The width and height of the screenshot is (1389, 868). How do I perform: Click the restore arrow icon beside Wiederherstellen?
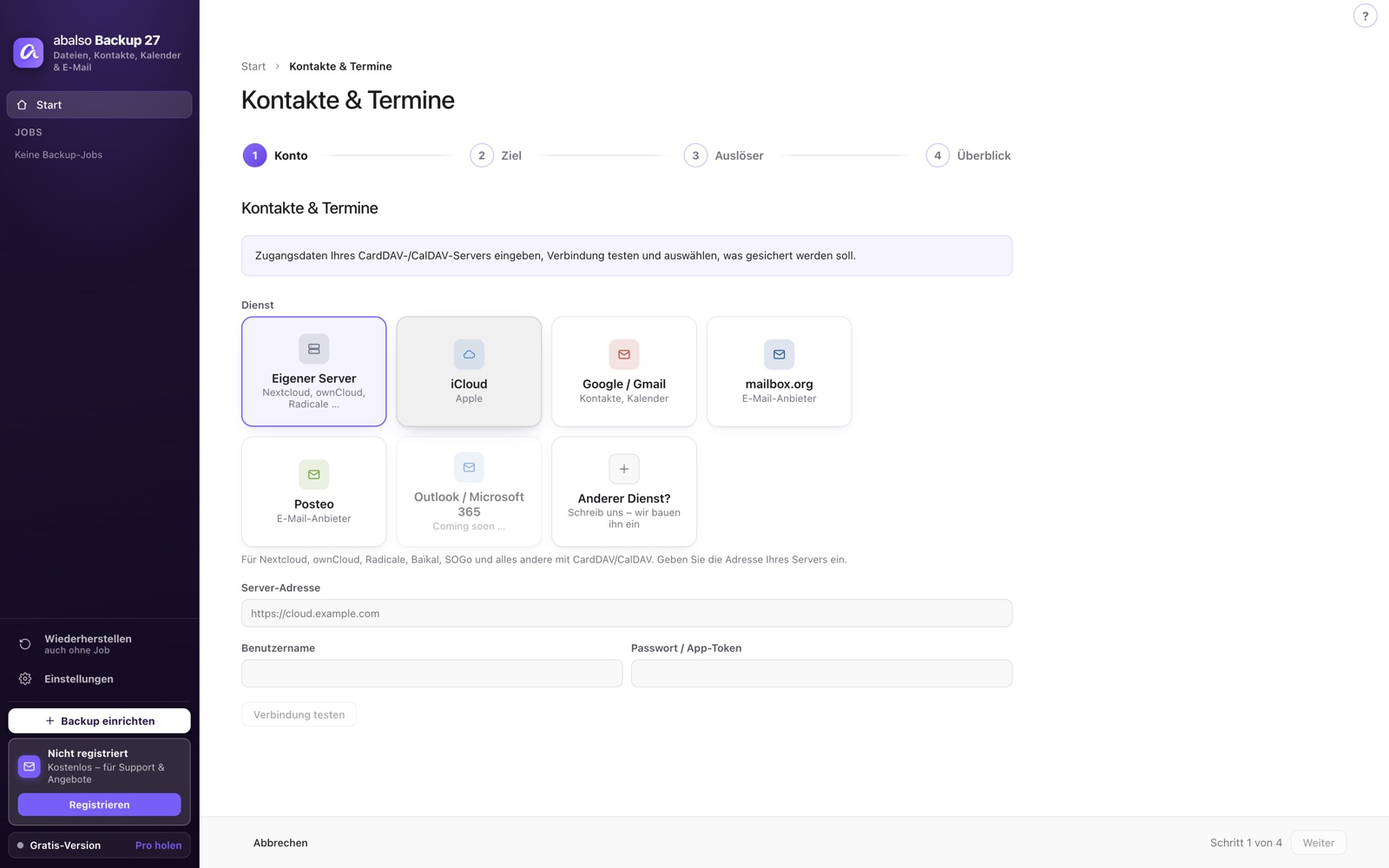[x=25, y=644]
